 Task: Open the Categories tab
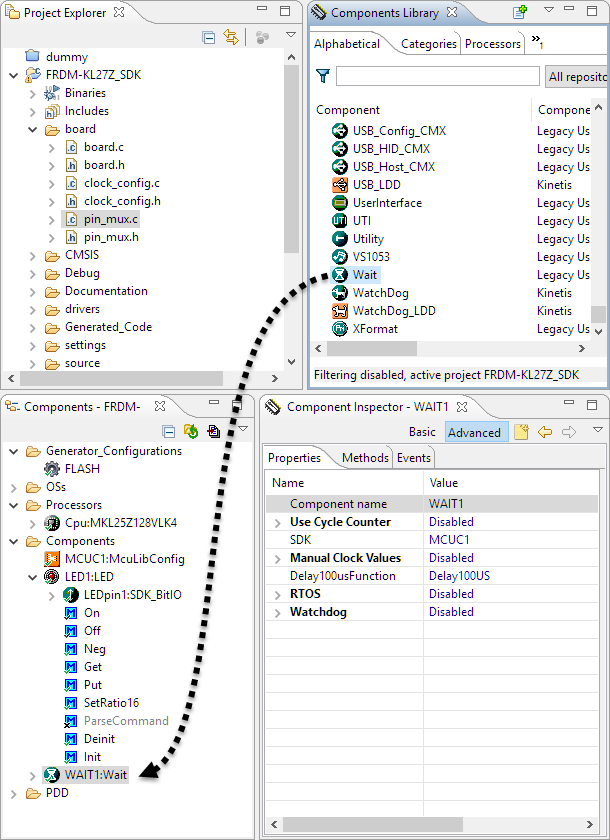429,44
